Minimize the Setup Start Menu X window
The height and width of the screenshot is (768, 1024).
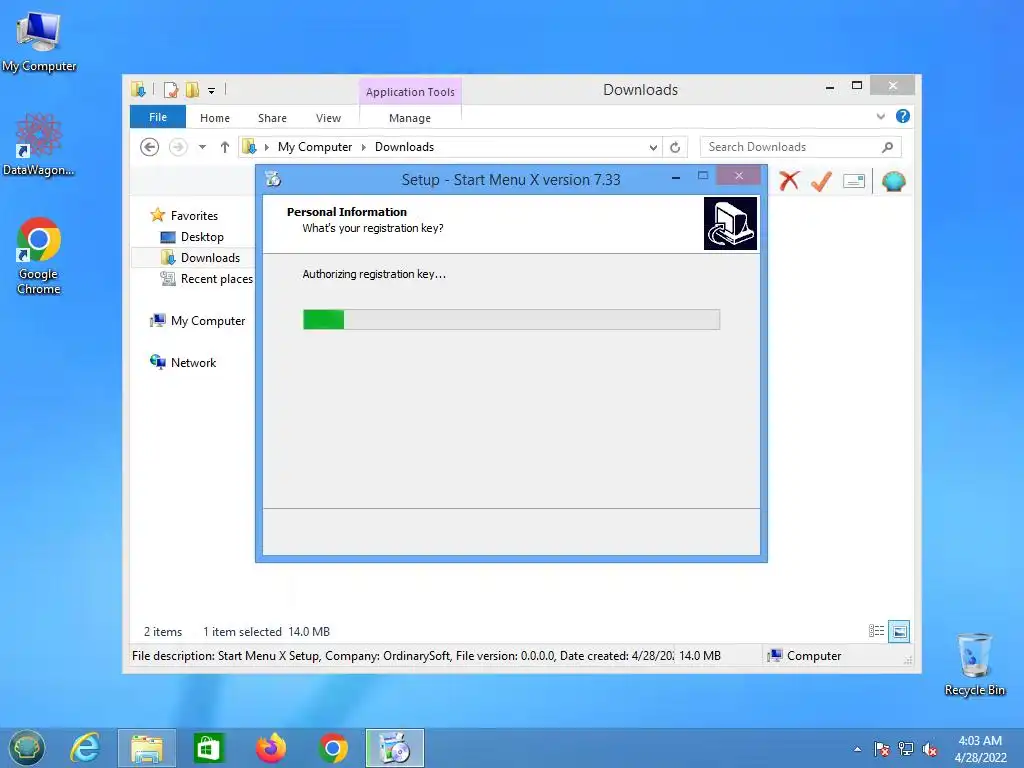(676, 177)
